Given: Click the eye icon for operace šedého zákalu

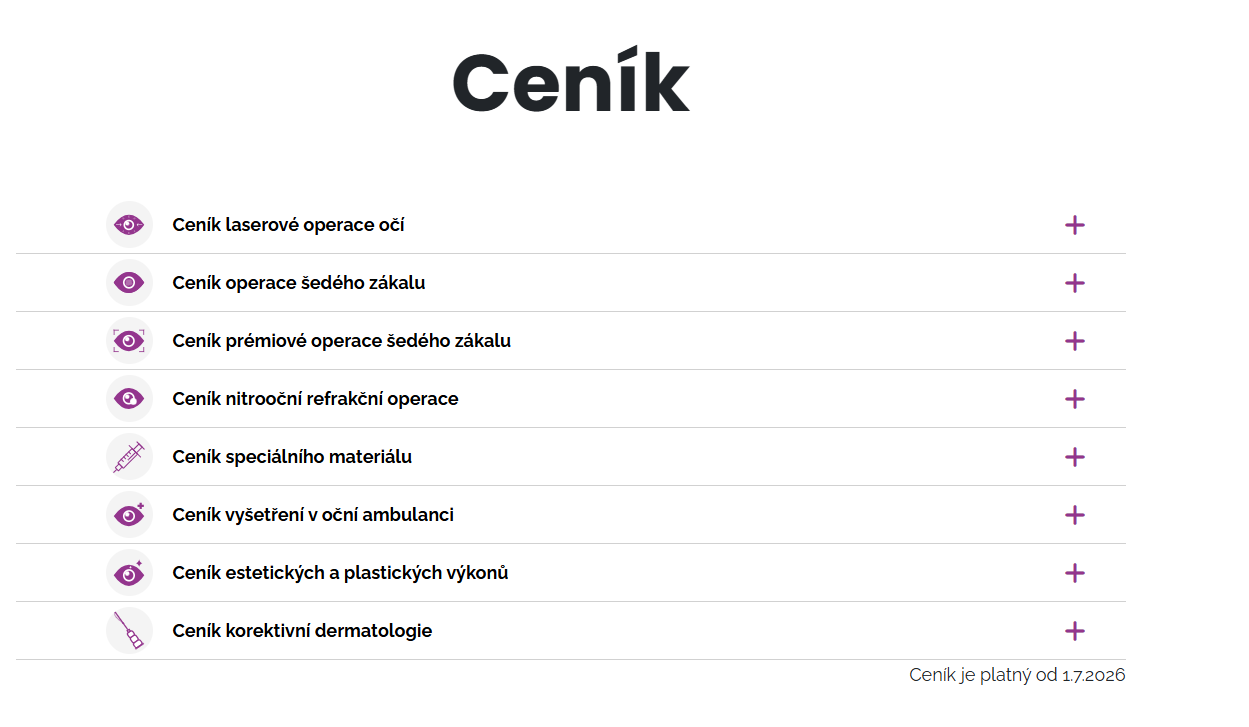Looking at the screenshot, I should (129, 283).
